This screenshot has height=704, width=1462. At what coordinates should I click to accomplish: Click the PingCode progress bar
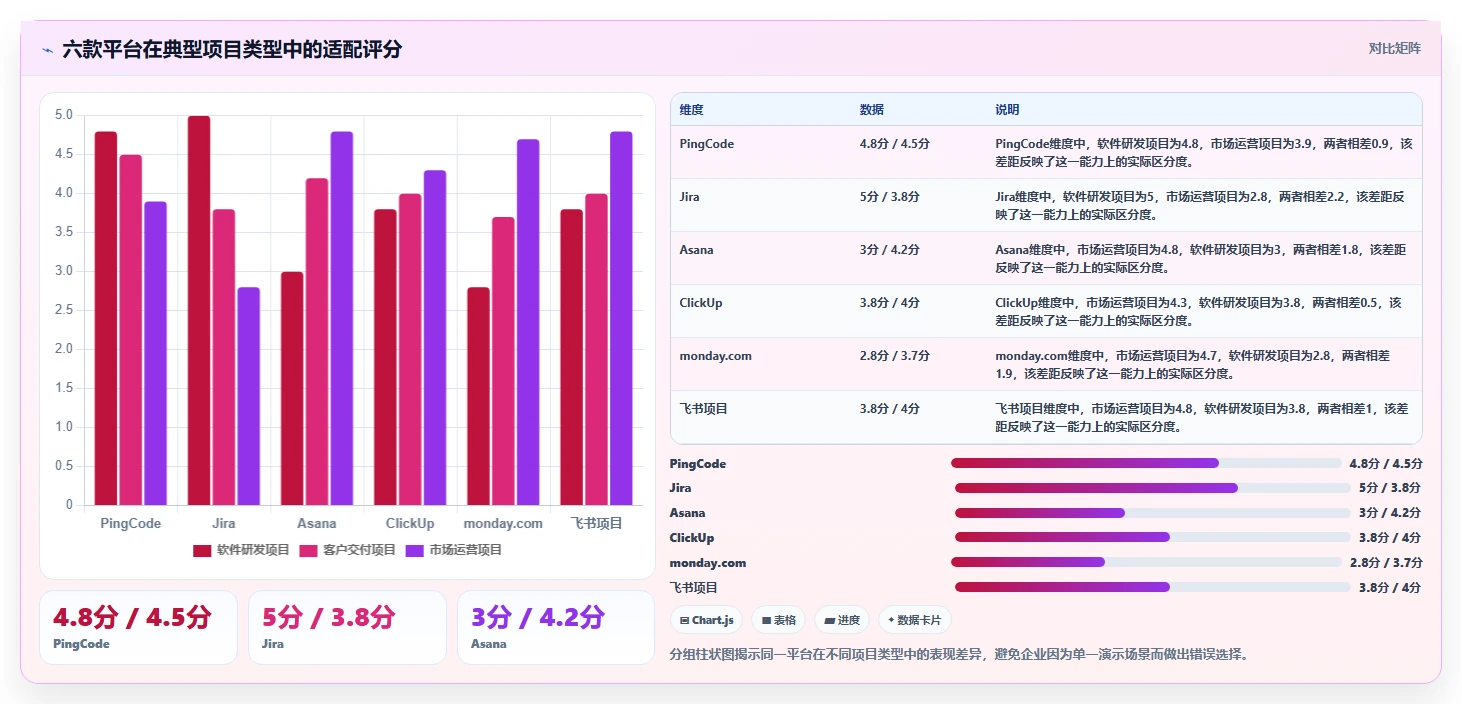pyautogui.click(x=1146, y=463)
